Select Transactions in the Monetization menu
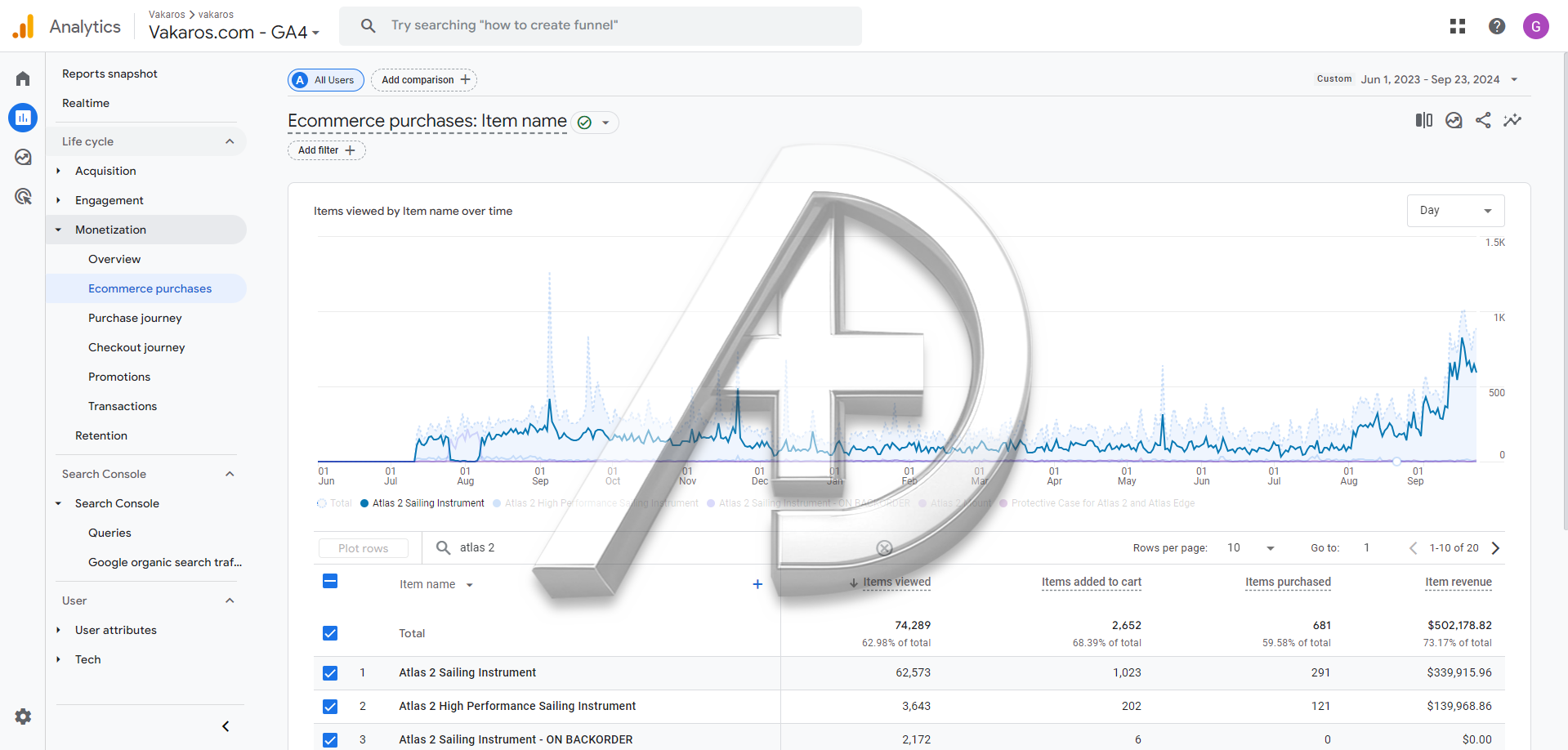This screenshot has width=1568, height=750. (x=123, y=406)
